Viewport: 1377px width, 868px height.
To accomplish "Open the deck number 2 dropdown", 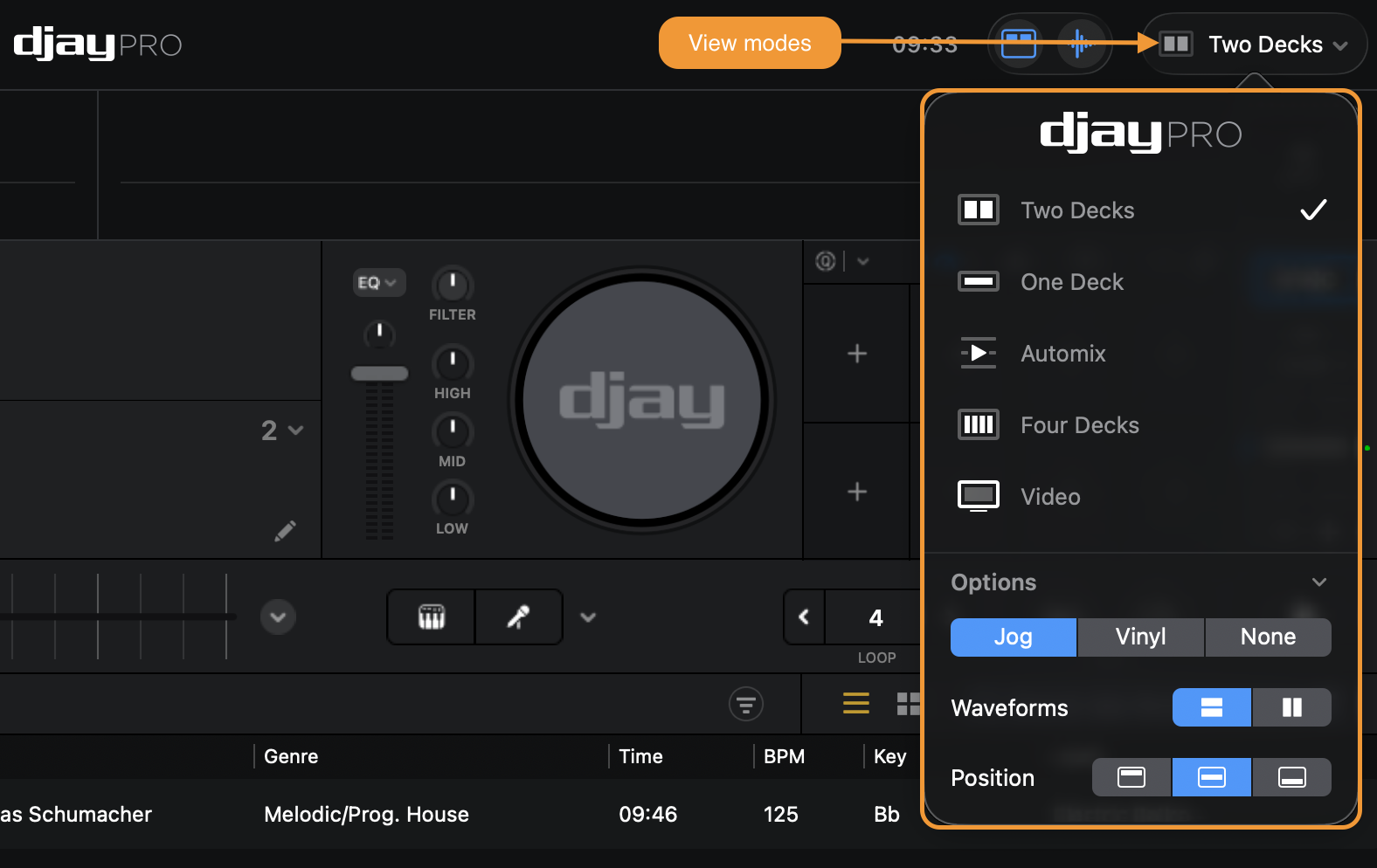I will pos(282,431).
